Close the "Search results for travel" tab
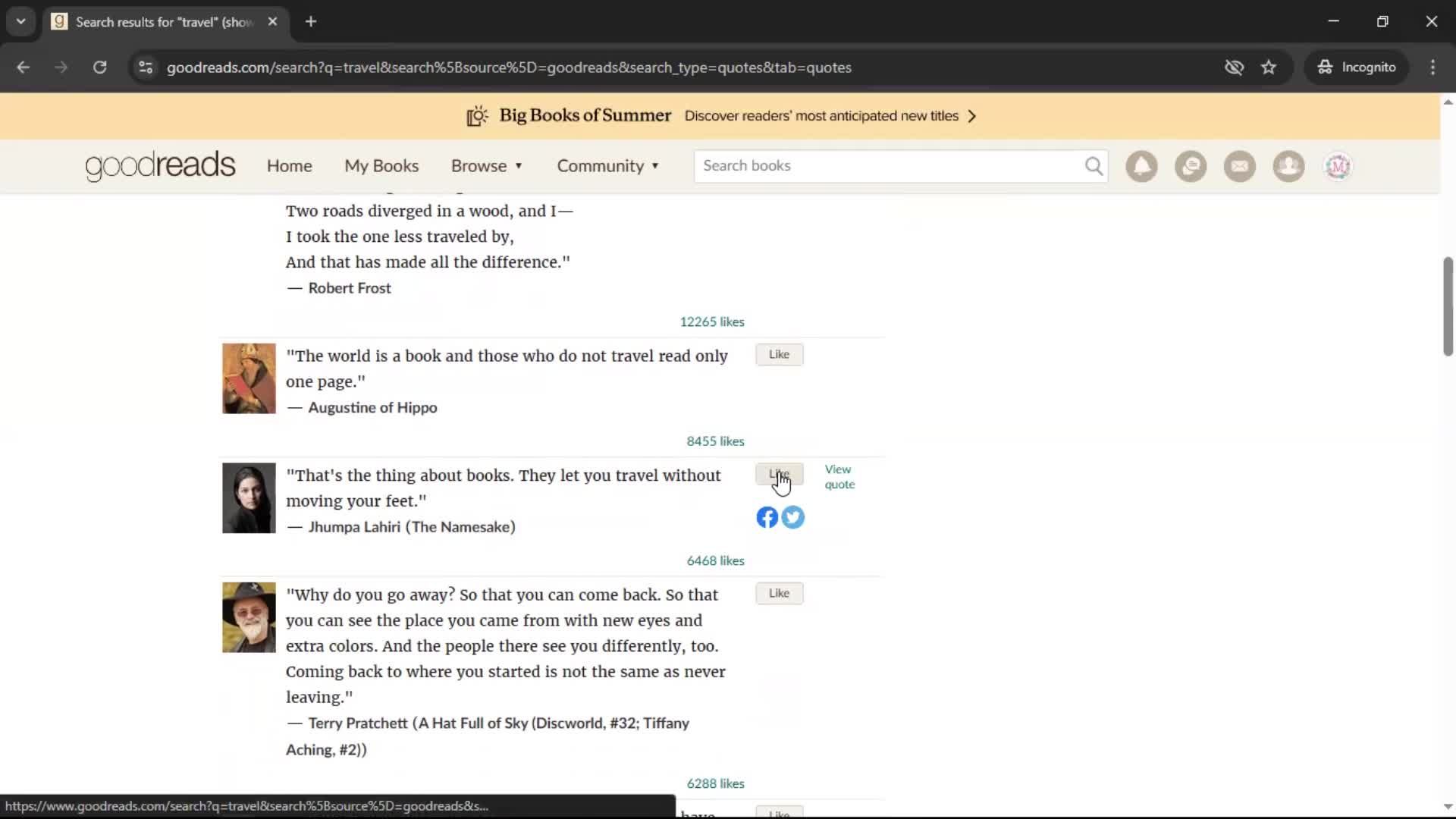 click(x=272, y=22)
